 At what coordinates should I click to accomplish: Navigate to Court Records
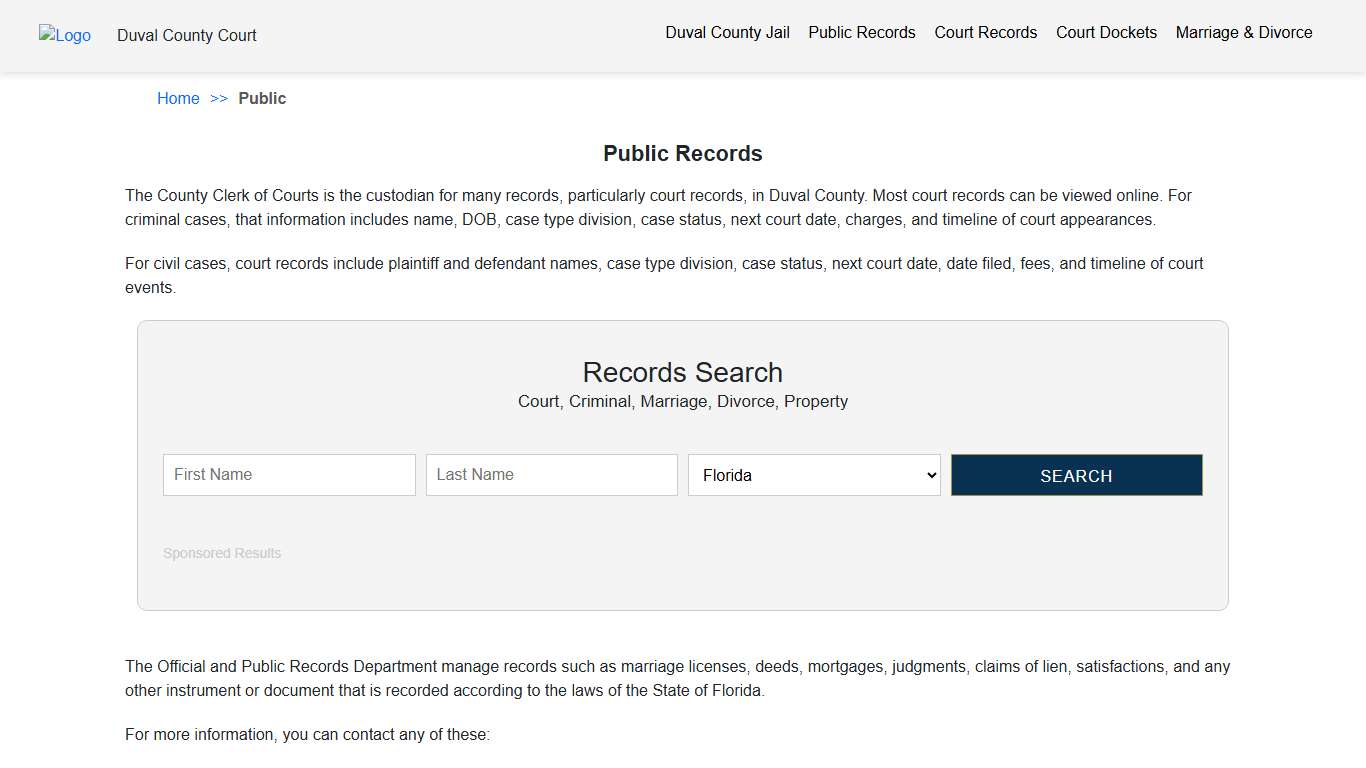(x=985, y=32)
